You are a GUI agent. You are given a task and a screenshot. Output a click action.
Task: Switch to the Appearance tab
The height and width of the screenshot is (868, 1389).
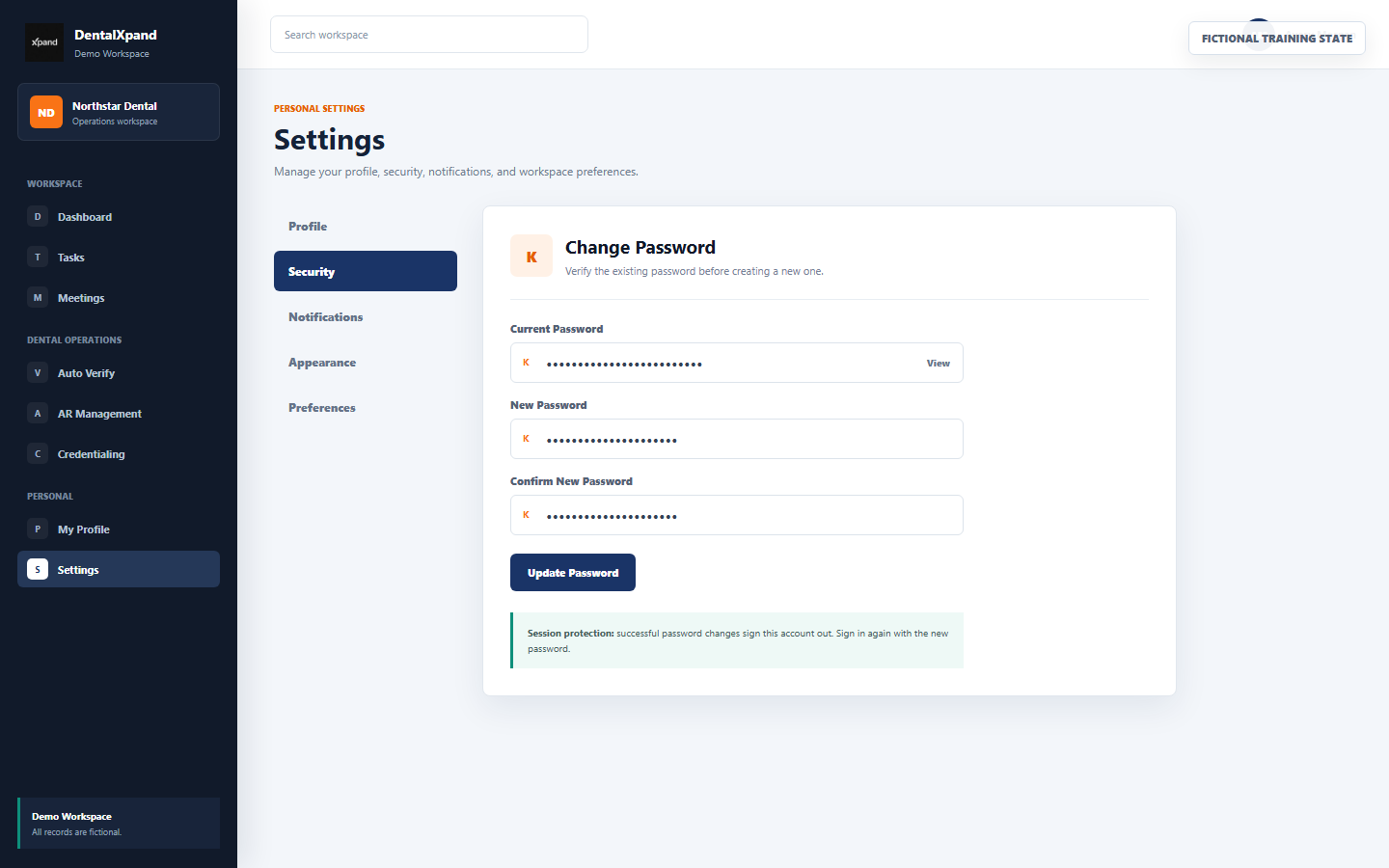pyautogui.click(x=366, y=363)
